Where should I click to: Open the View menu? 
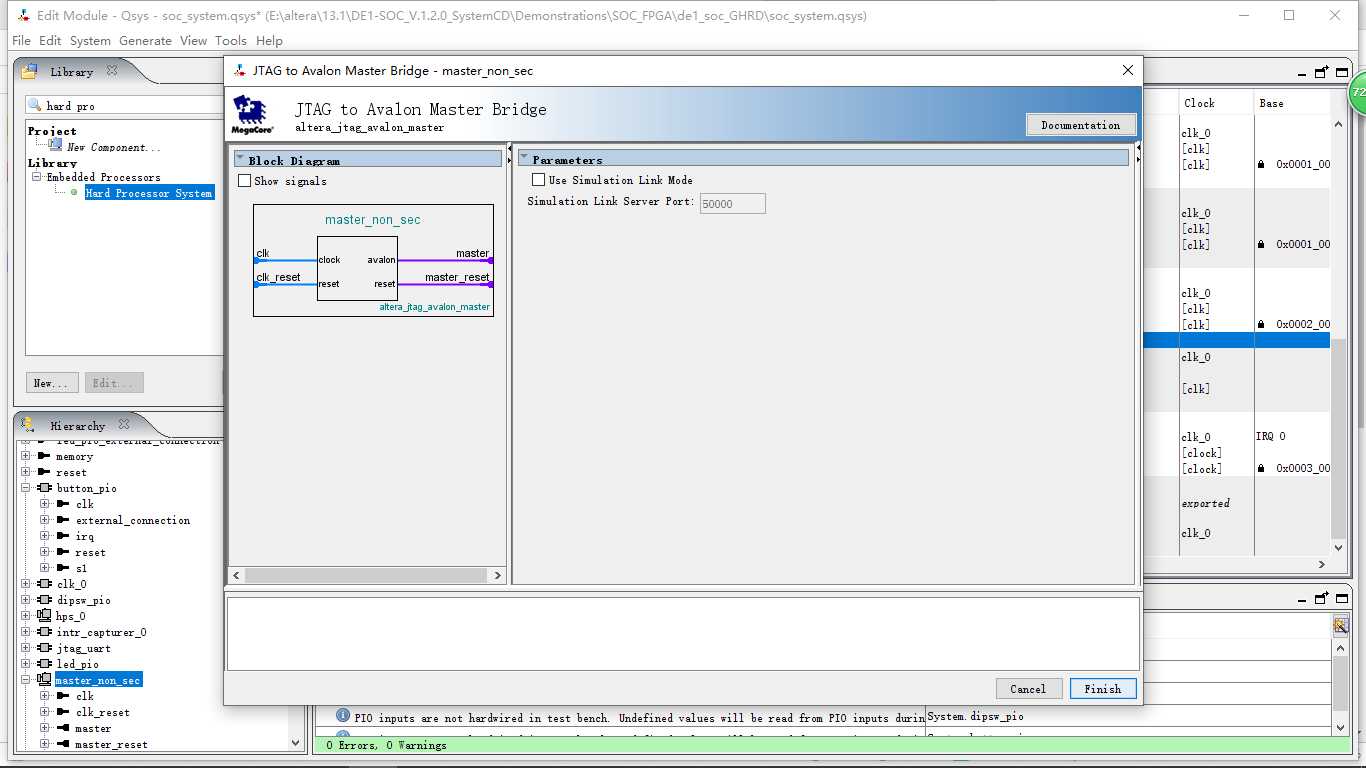194,41
